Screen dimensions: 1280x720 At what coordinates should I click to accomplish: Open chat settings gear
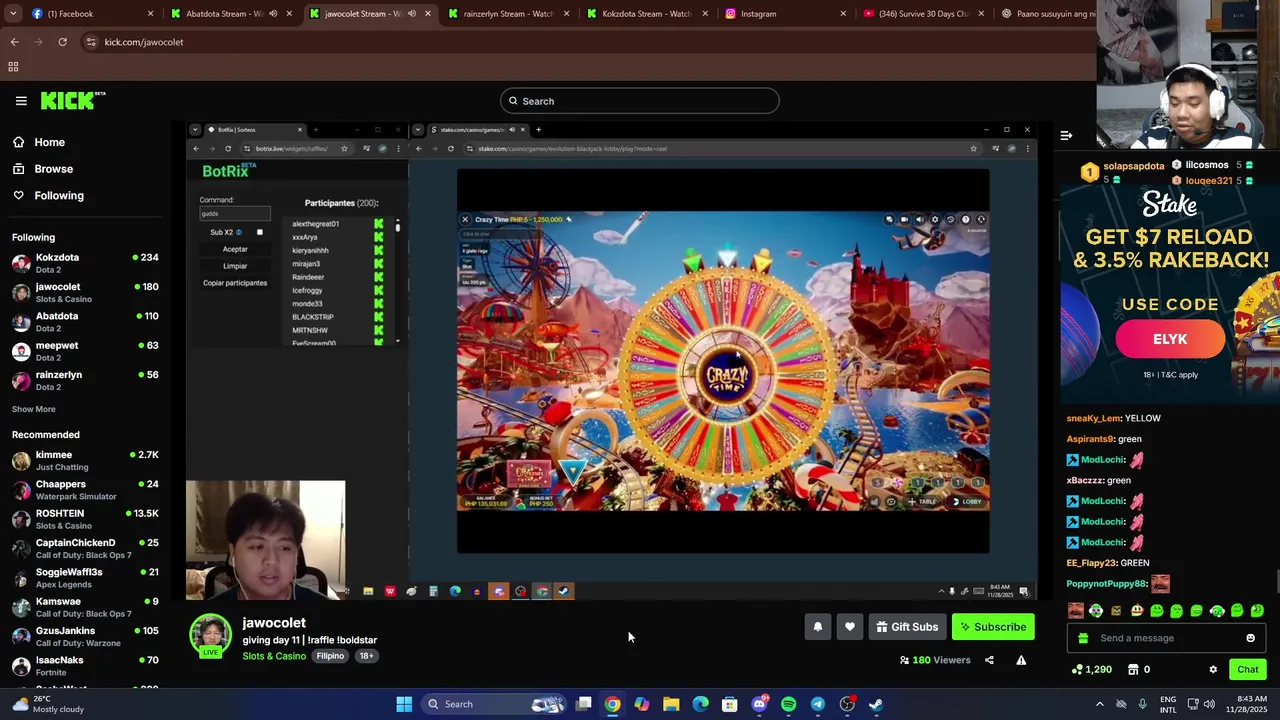(x=1213, y=670)
